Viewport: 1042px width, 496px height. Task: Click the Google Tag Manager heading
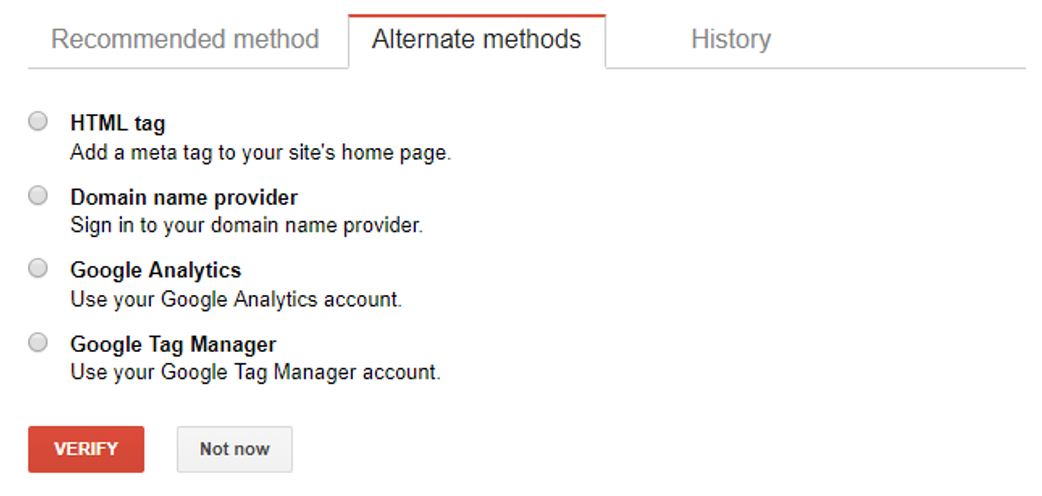point(173,344)
